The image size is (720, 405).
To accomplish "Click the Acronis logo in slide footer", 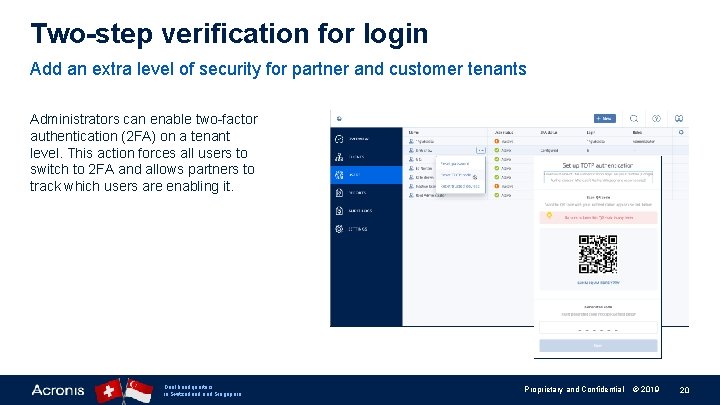I will (x=58, y=390).
